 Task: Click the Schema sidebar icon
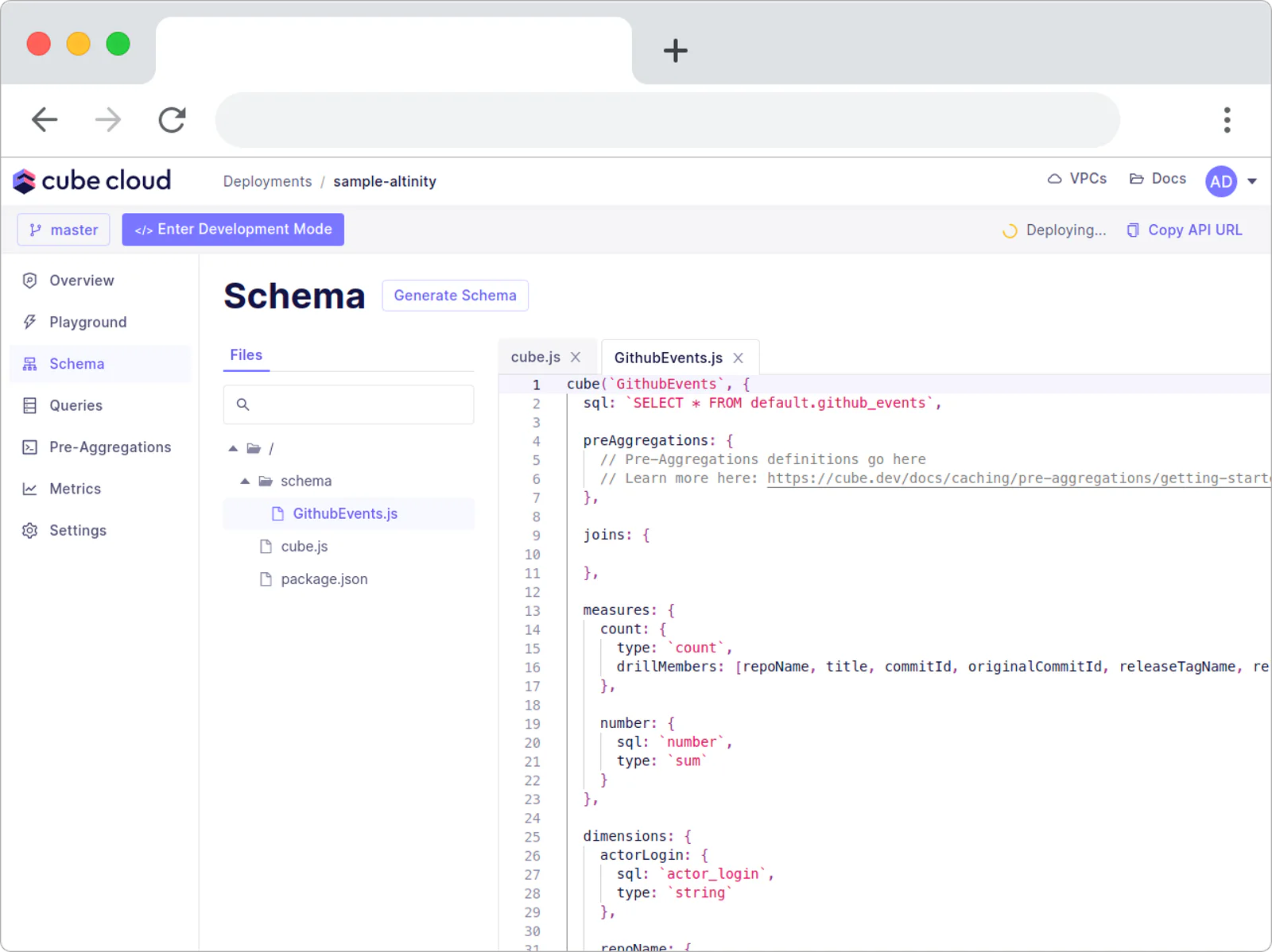click(29, 364)
